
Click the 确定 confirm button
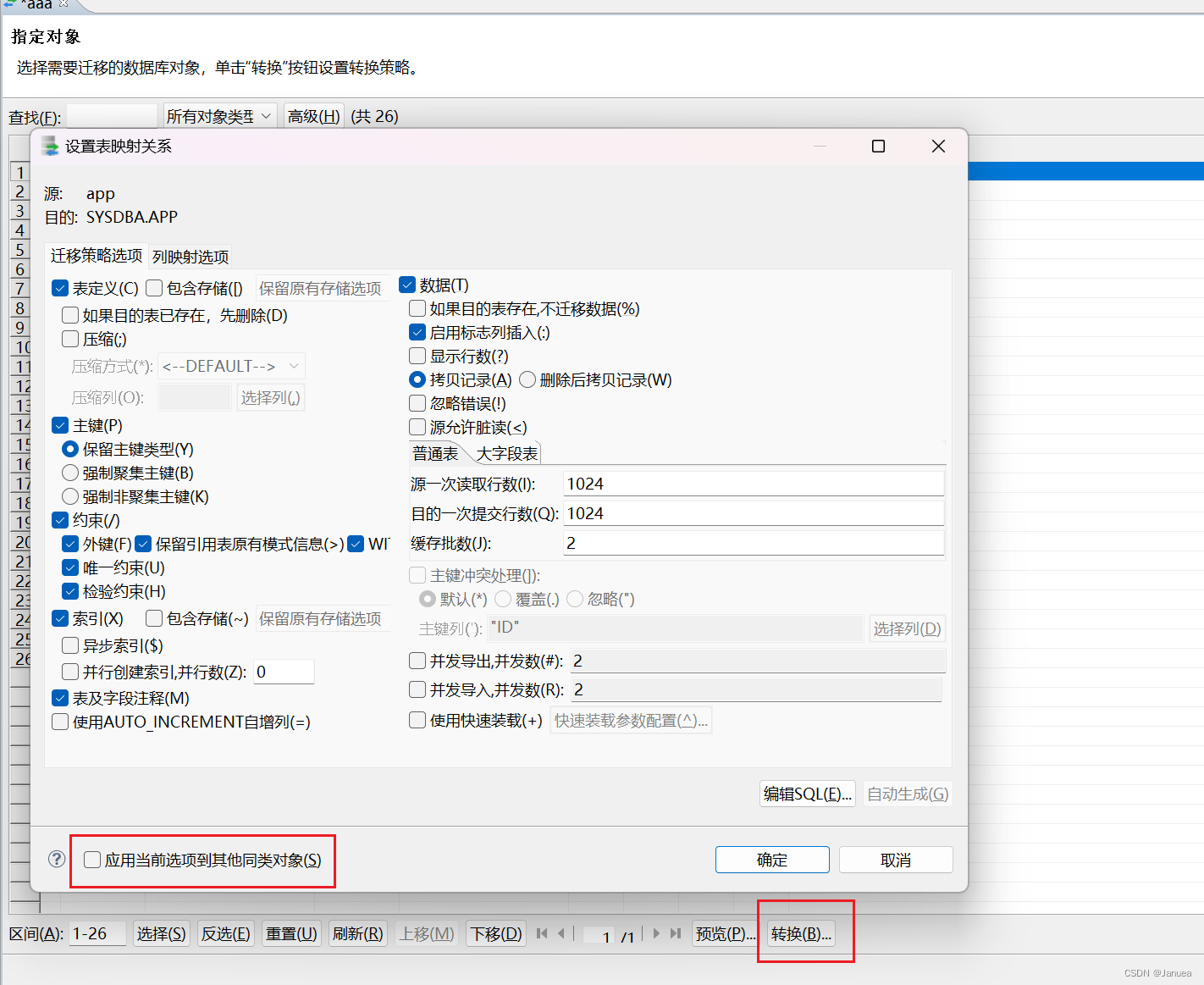pyautogui.click(x=772, y=860)
